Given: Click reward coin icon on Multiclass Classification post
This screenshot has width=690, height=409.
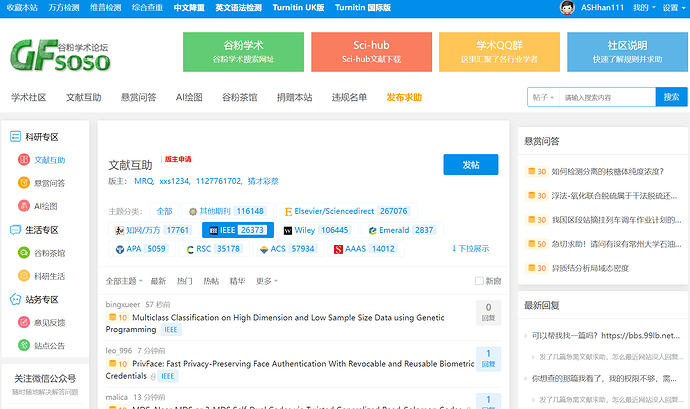Looking at the screenshot, I should point(112,317).
